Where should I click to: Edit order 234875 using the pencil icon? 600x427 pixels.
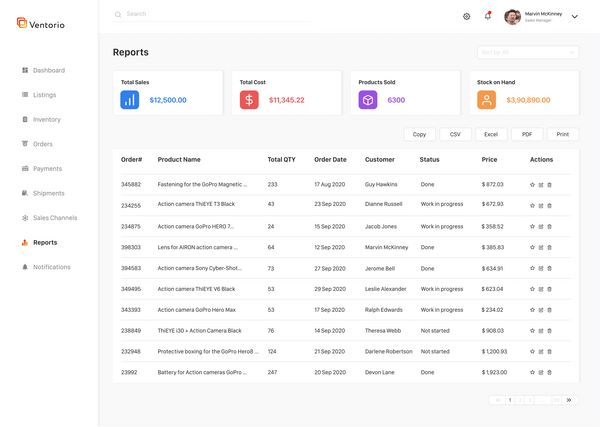tap(541, 226)
